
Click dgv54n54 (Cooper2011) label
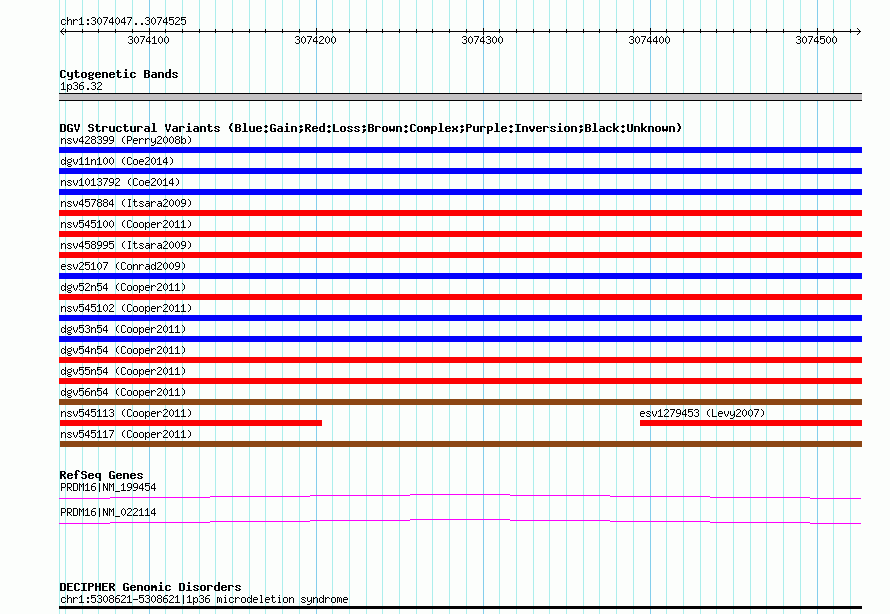(x=123, y=350)
